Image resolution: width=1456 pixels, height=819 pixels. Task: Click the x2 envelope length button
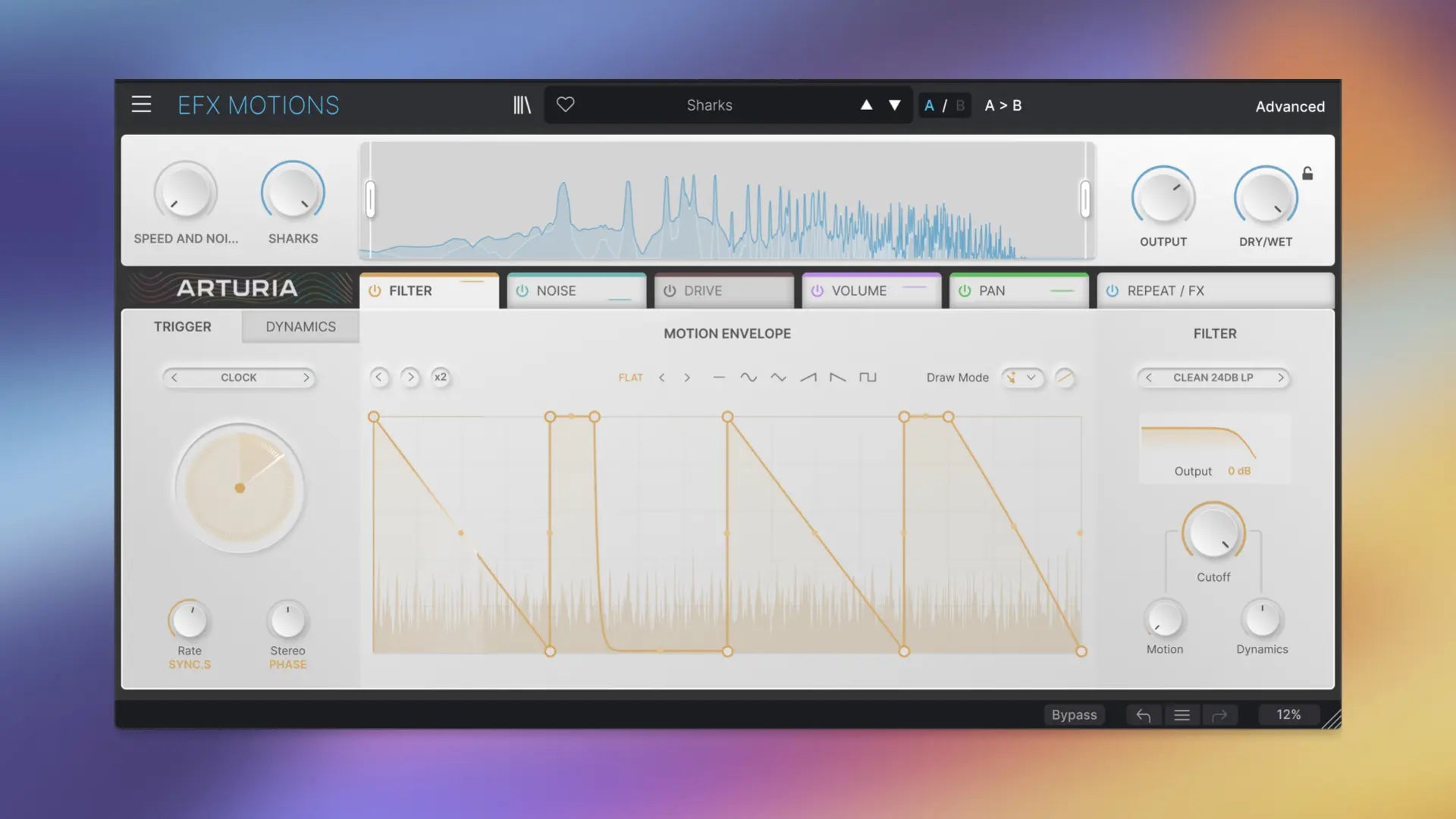(x=441, y=377)
